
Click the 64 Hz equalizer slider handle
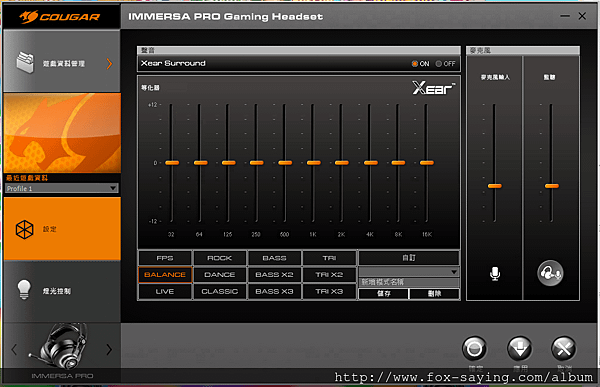click(200, 163)
